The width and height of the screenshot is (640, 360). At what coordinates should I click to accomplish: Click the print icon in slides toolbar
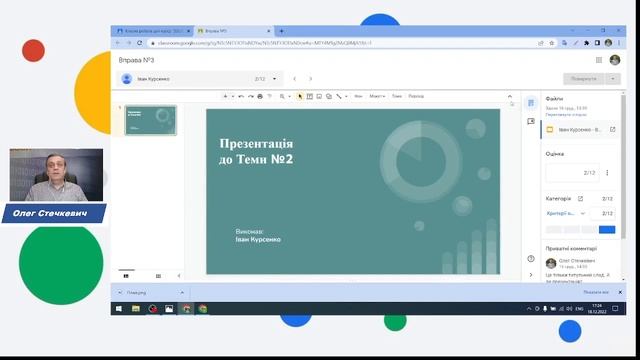(260, 96)
